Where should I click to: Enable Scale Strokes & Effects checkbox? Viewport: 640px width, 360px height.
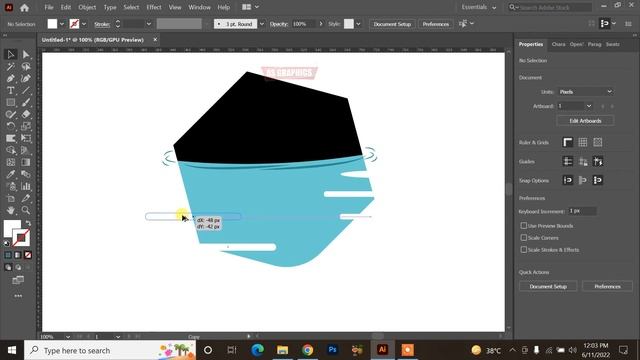[524, 249]
